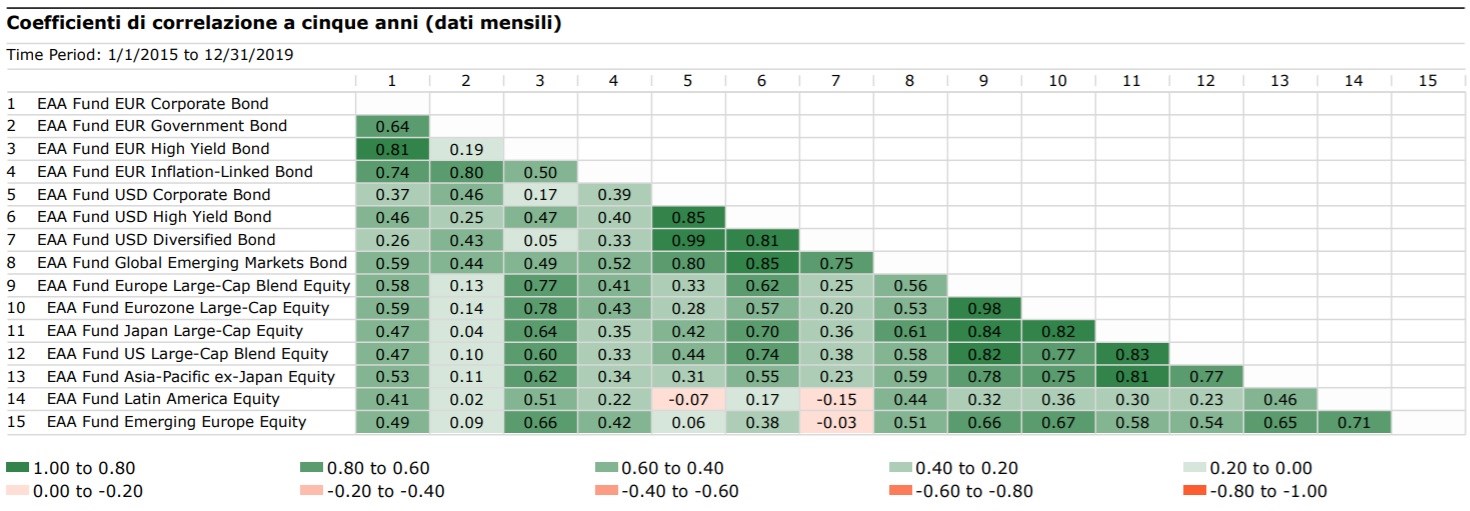
Task: Click the EAA Fund Japan Large-Cap Equity row
Action: (x=174, y=331)
